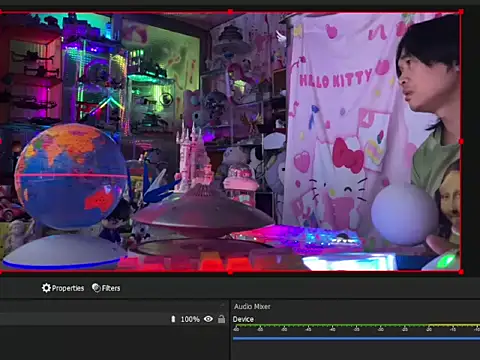This screenshot has width=480, height=360.
Task: Click the battery icon next to 100%
Action: click(x=173, y=319)
